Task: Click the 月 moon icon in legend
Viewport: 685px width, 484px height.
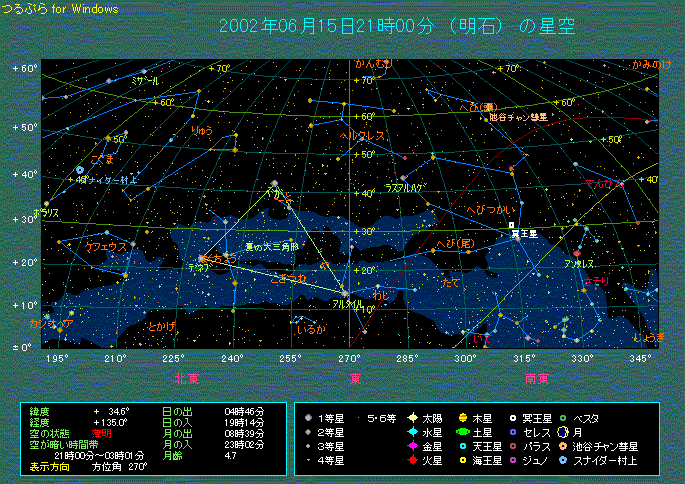Action: click(563, 432)
